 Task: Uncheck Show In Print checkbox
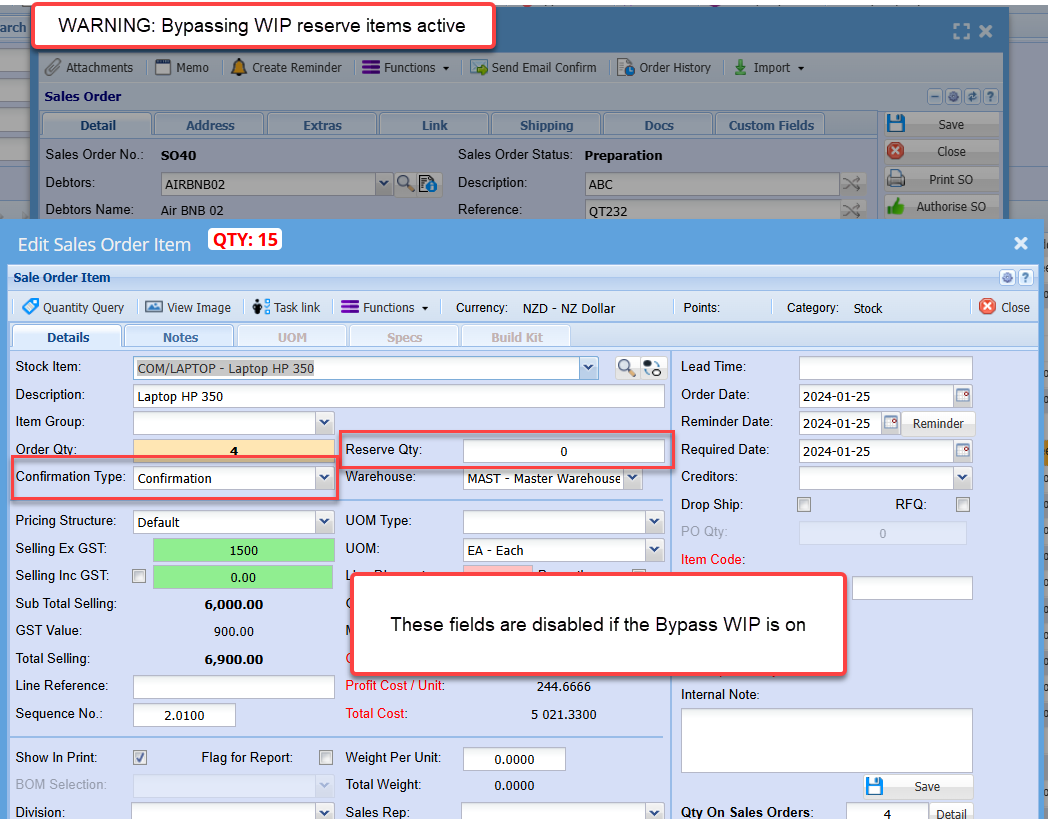pos(140,757)
